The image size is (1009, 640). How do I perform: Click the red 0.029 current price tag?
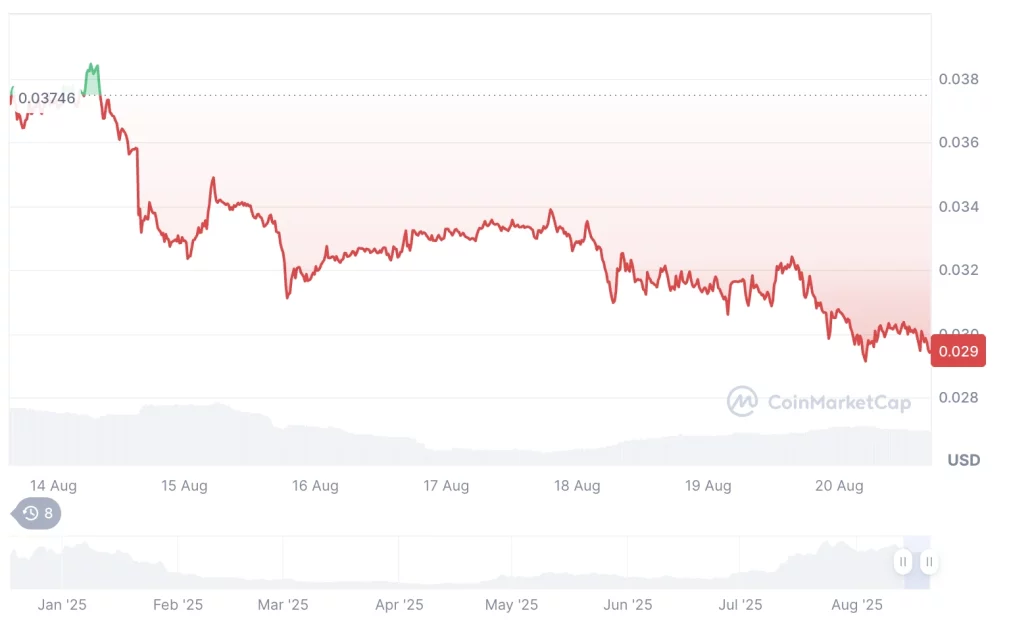[958, 351]
